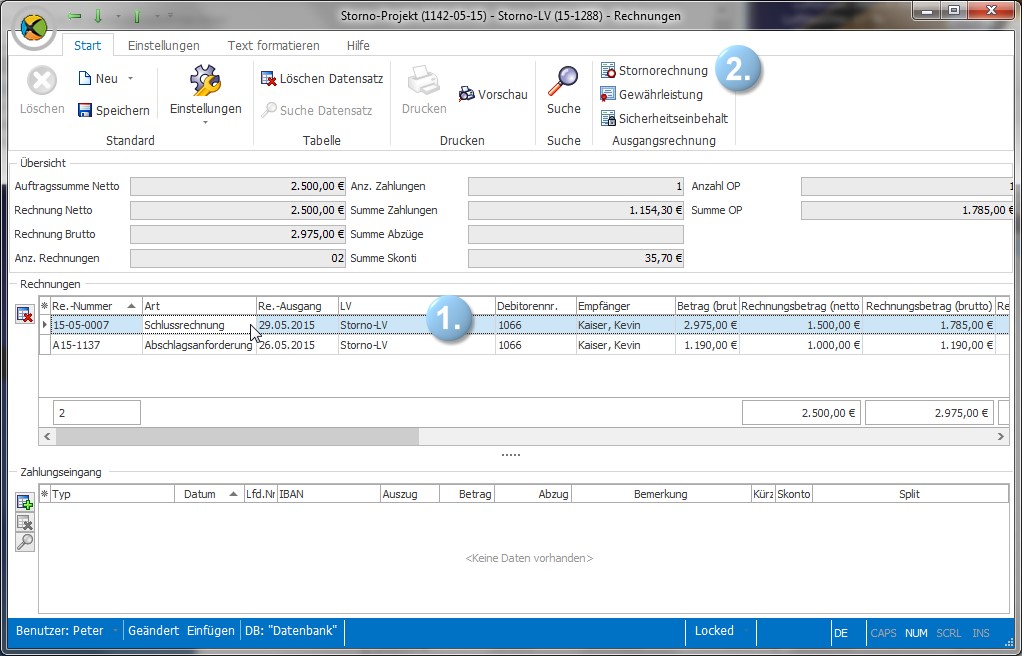Click the IBAN column header
Viewport: 1022px width, 656px height.
(x=328, y=494)
